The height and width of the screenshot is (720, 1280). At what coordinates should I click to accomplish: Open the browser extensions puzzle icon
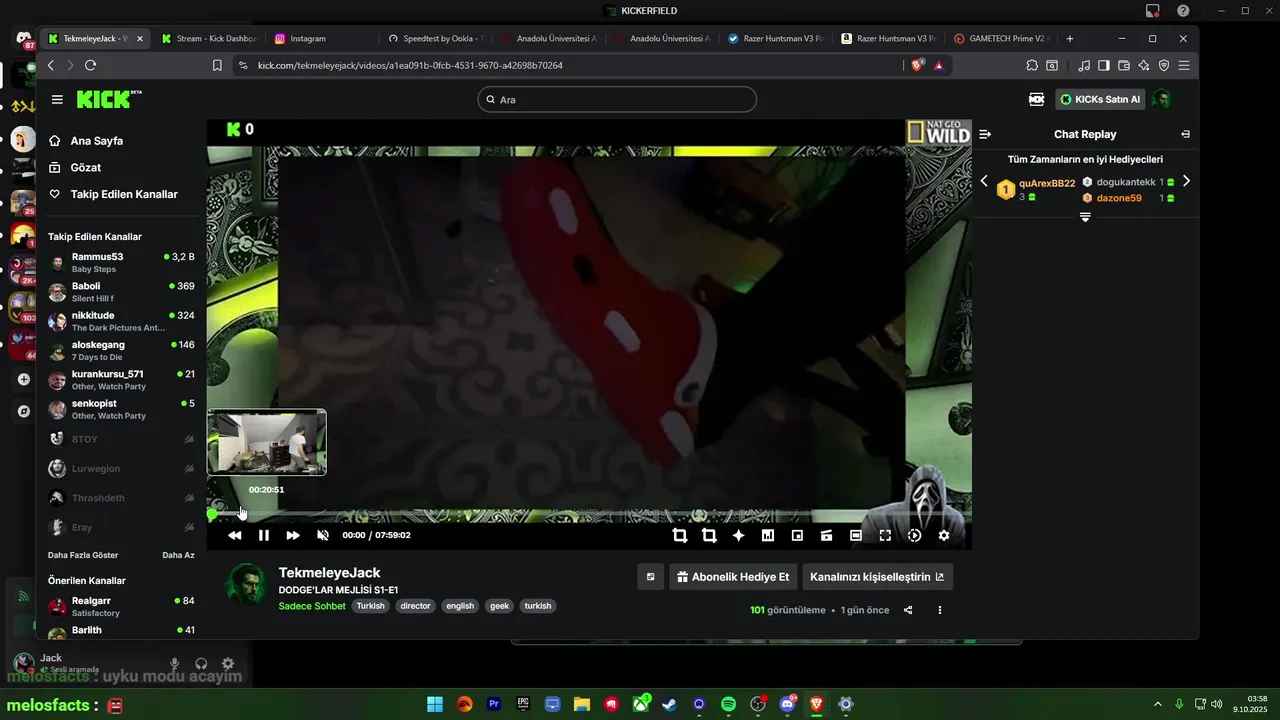tap(1032, 65)
